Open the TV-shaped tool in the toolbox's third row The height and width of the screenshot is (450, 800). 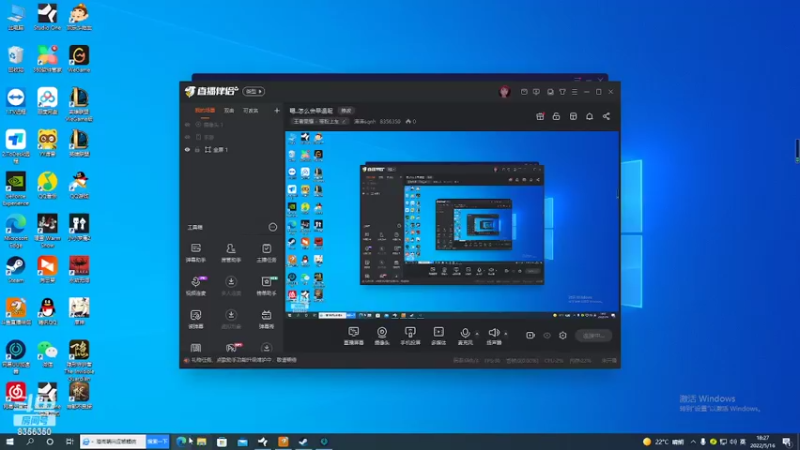click(266, 319)
